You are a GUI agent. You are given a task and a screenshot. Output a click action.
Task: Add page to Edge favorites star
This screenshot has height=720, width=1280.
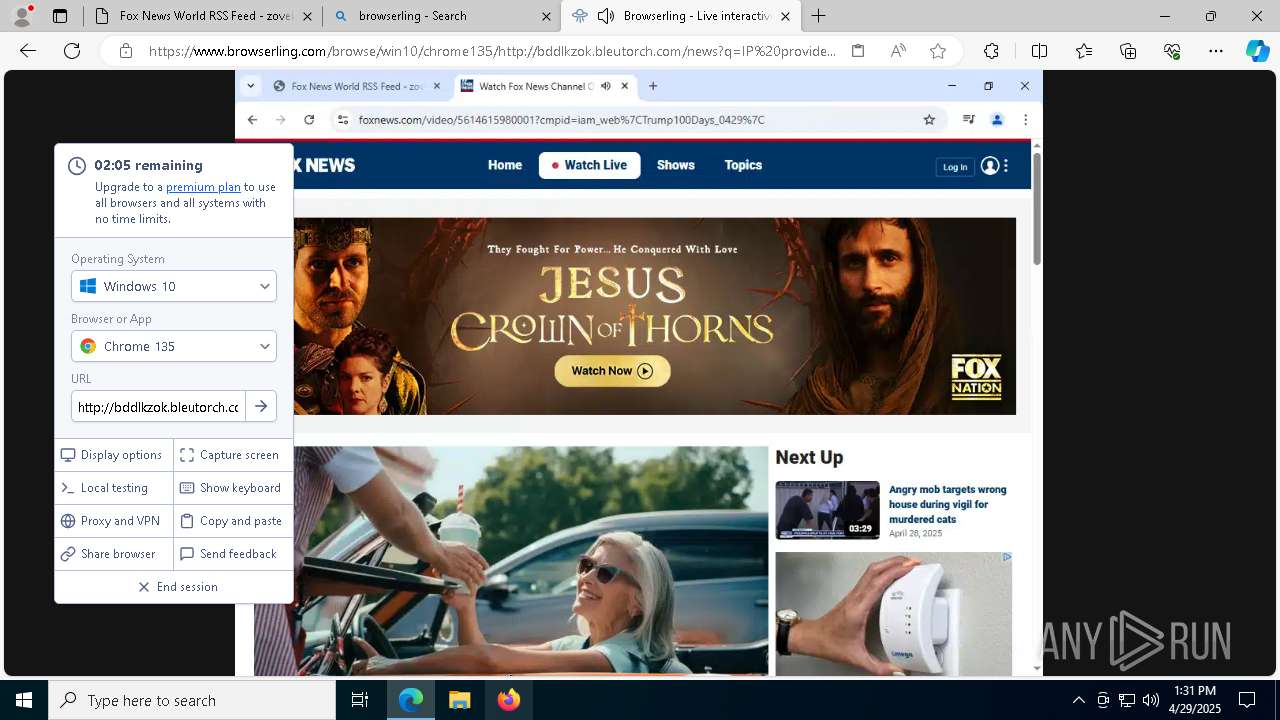click(938, 51)
